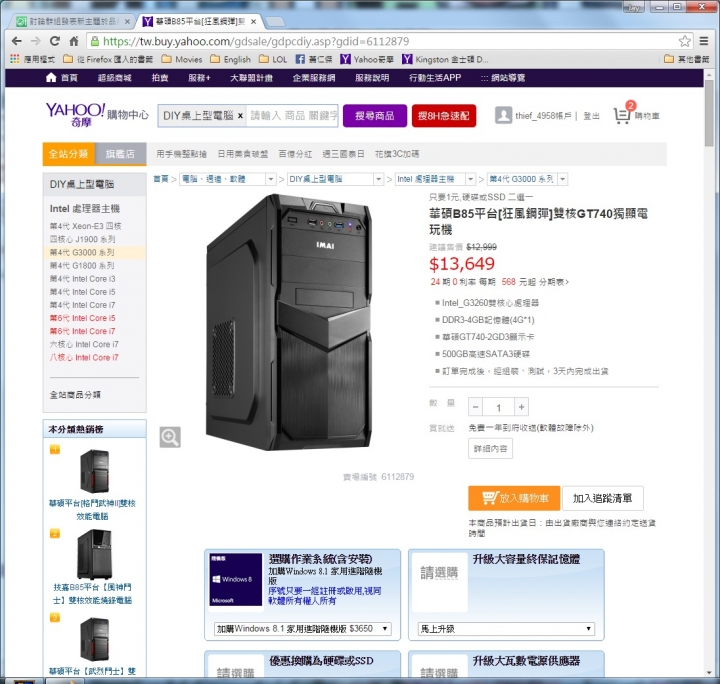The width and height of the screenshot is (720, 684).
Task: Click the installment 分期表 link
Action: point(553,282)
